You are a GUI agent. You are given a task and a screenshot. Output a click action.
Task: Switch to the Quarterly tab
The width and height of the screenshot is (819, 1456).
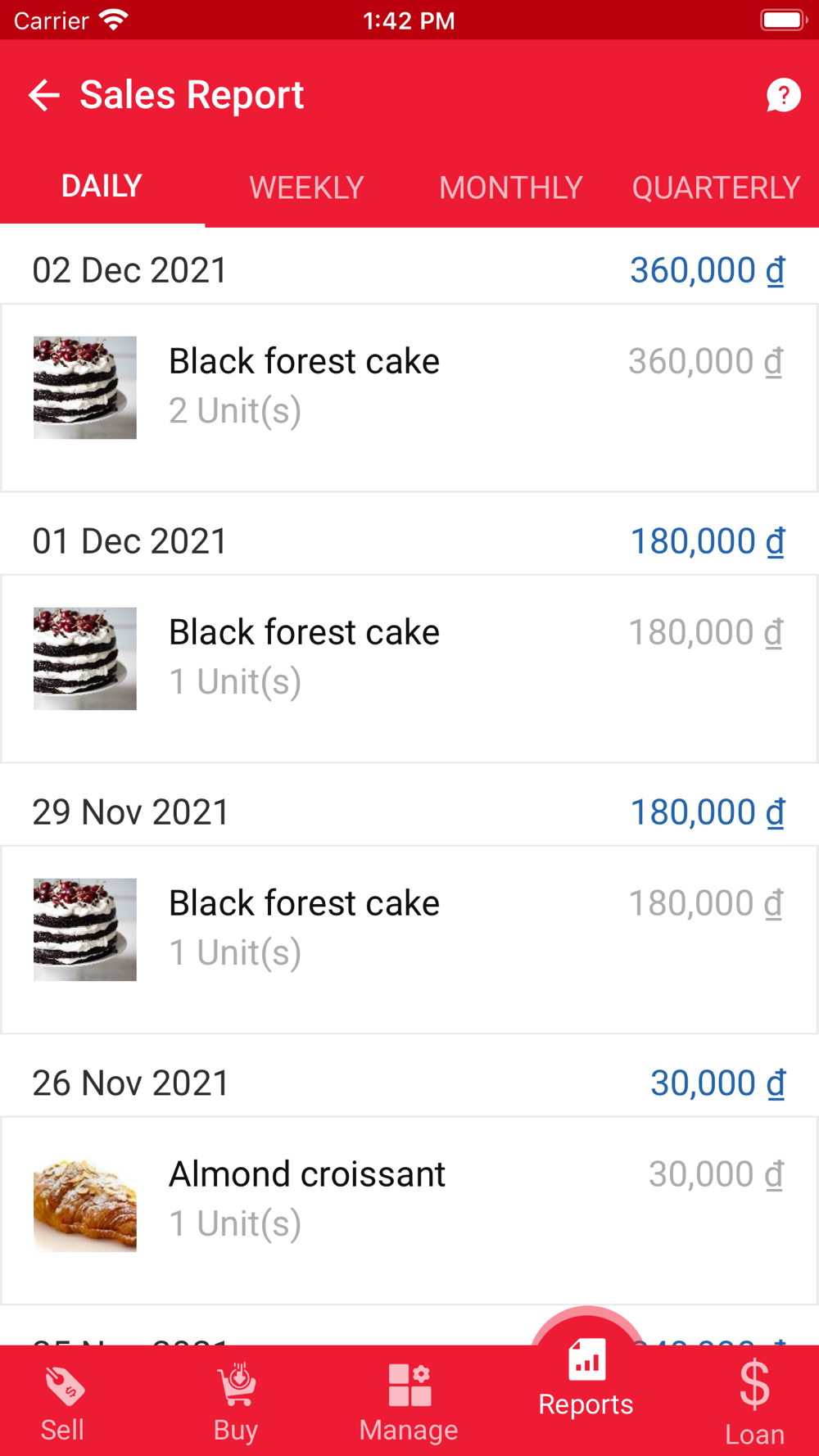click(x=716, y=188)
